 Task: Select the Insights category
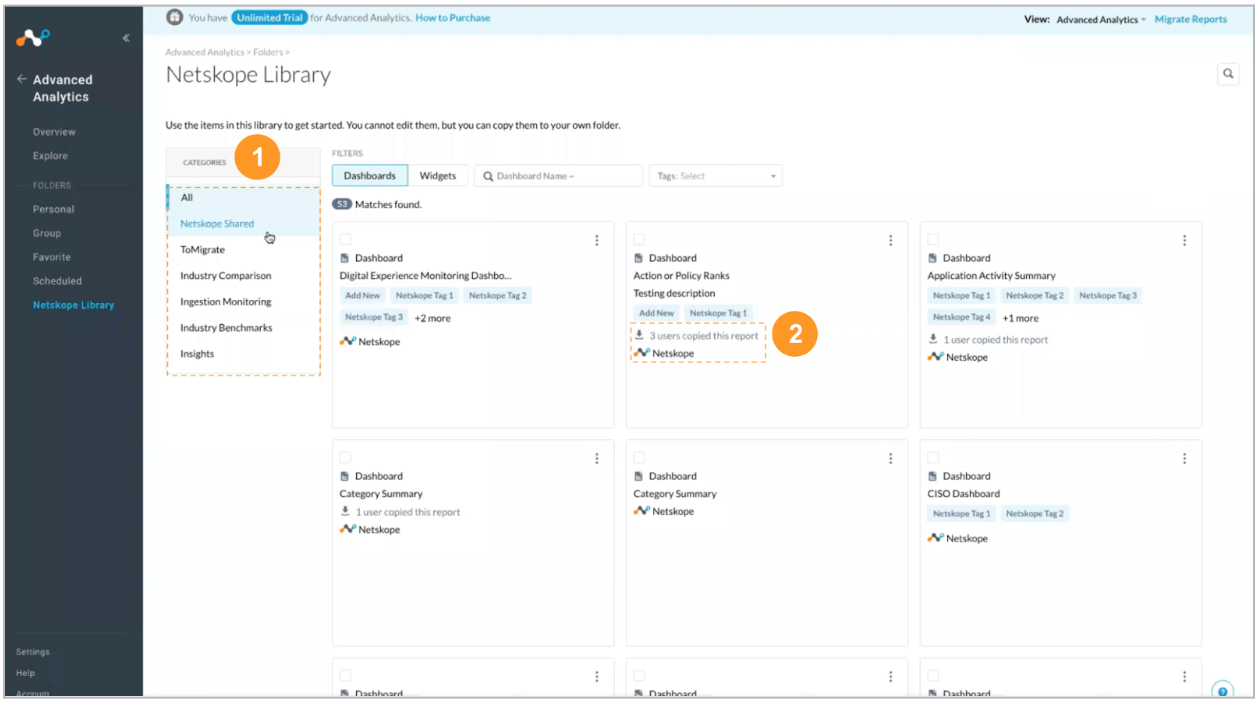(x=244, y=354)
